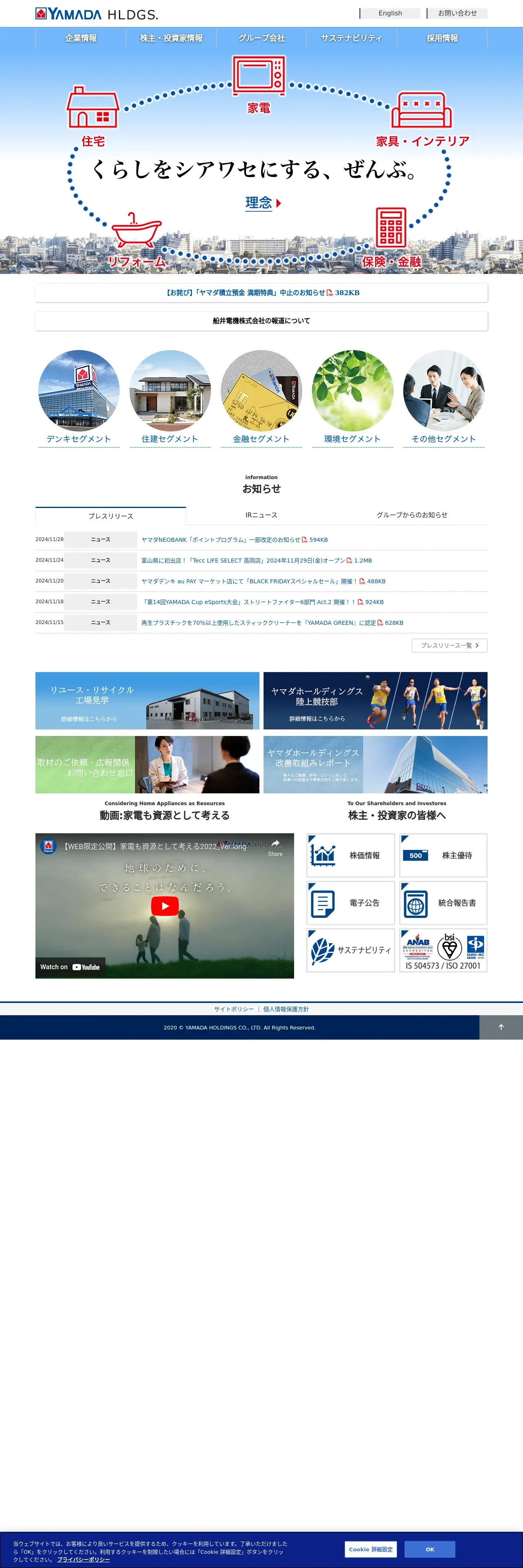Click Watch on YouTube button

(70, 967)
